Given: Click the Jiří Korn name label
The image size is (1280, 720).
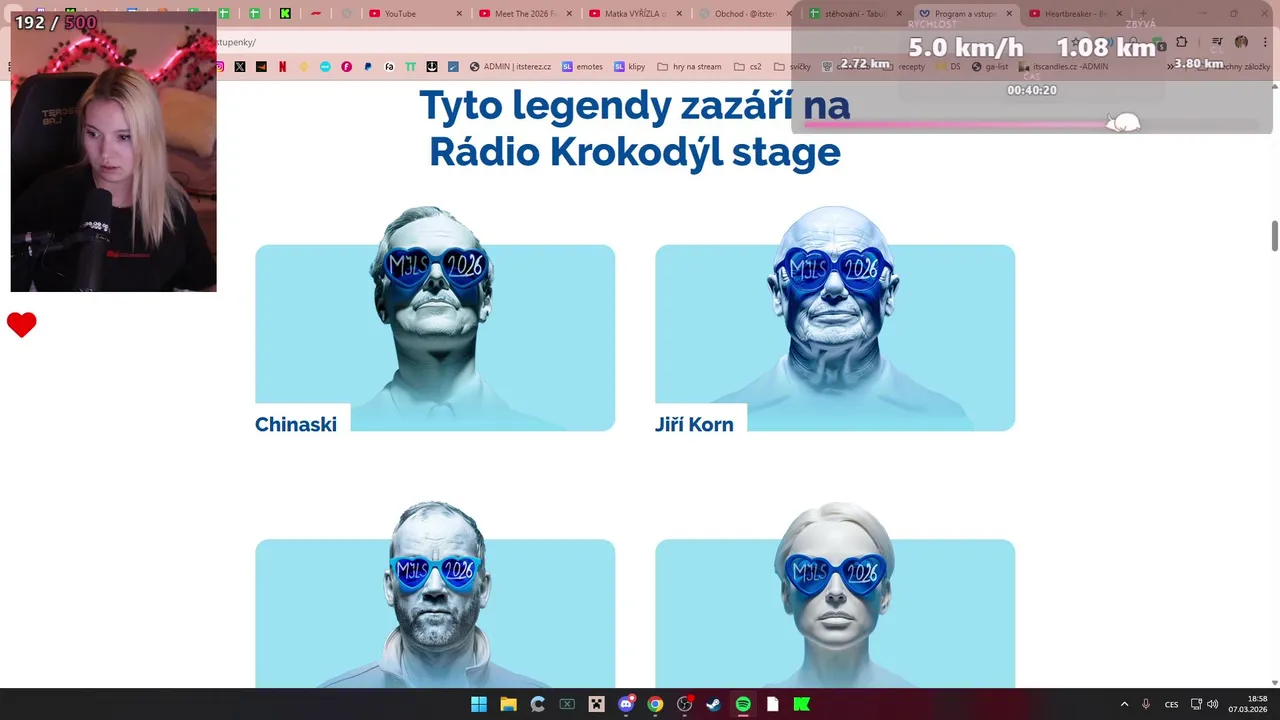Looking at the screenshot, I should coord(694,424).
